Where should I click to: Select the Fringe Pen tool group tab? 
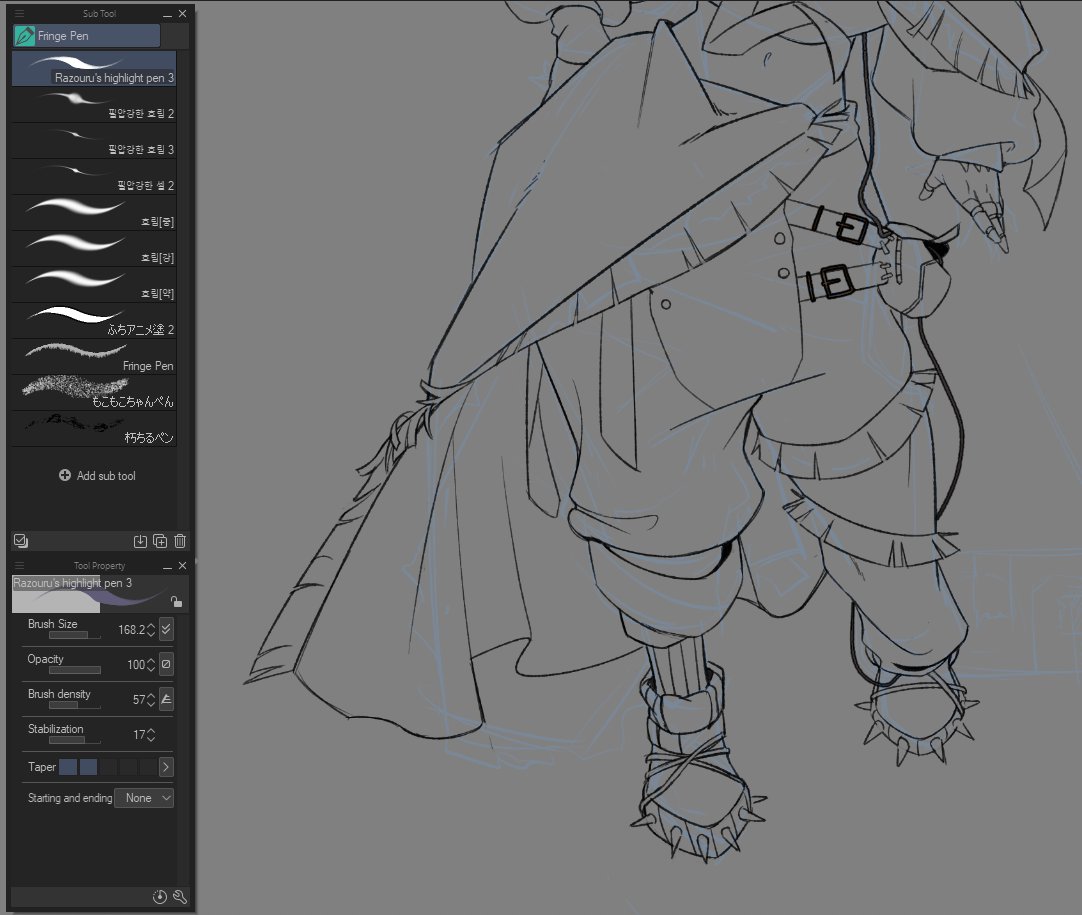click(87, 36)
